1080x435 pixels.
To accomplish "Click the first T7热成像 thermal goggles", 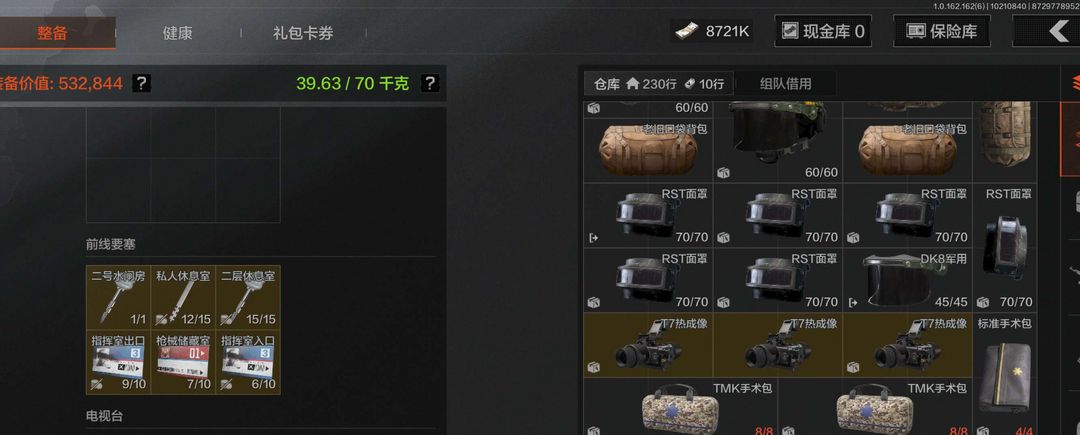I will tap(647, 345).
